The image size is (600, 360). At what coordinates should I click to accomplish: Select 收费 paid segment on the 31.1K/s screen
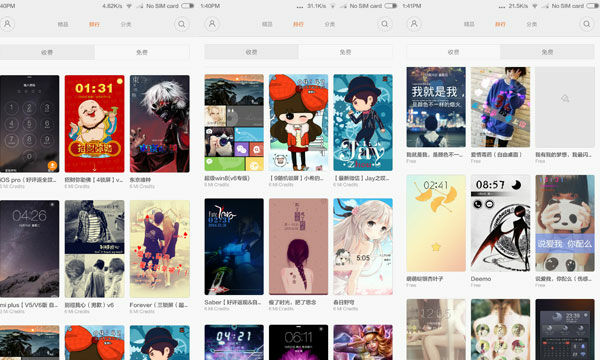click(x=251, y=52)
